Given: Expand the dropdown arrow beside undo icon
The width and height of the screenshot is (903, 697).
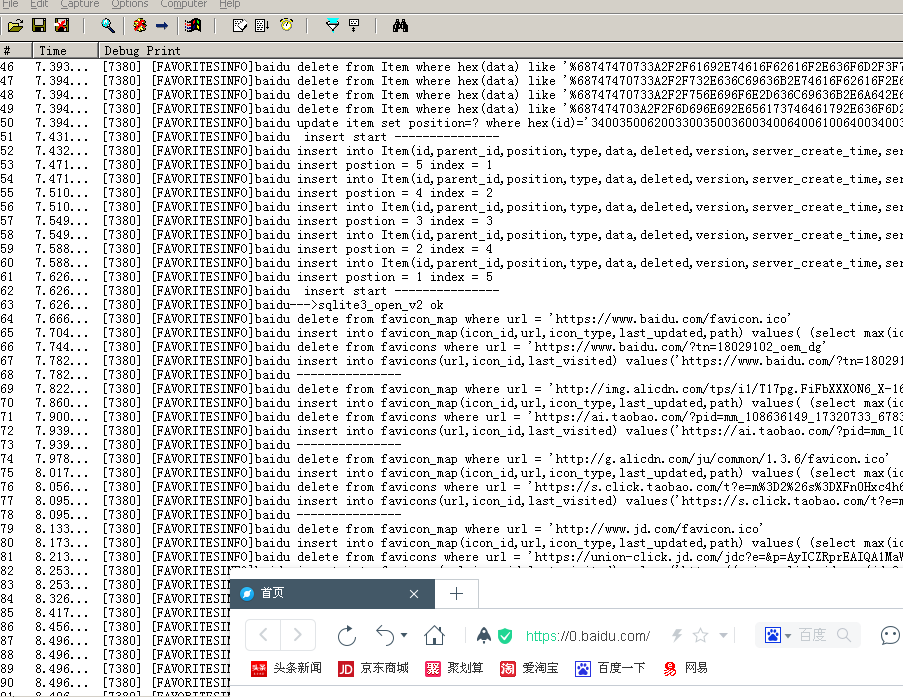Looking at the screenshot, I should [x=404, y=635].
